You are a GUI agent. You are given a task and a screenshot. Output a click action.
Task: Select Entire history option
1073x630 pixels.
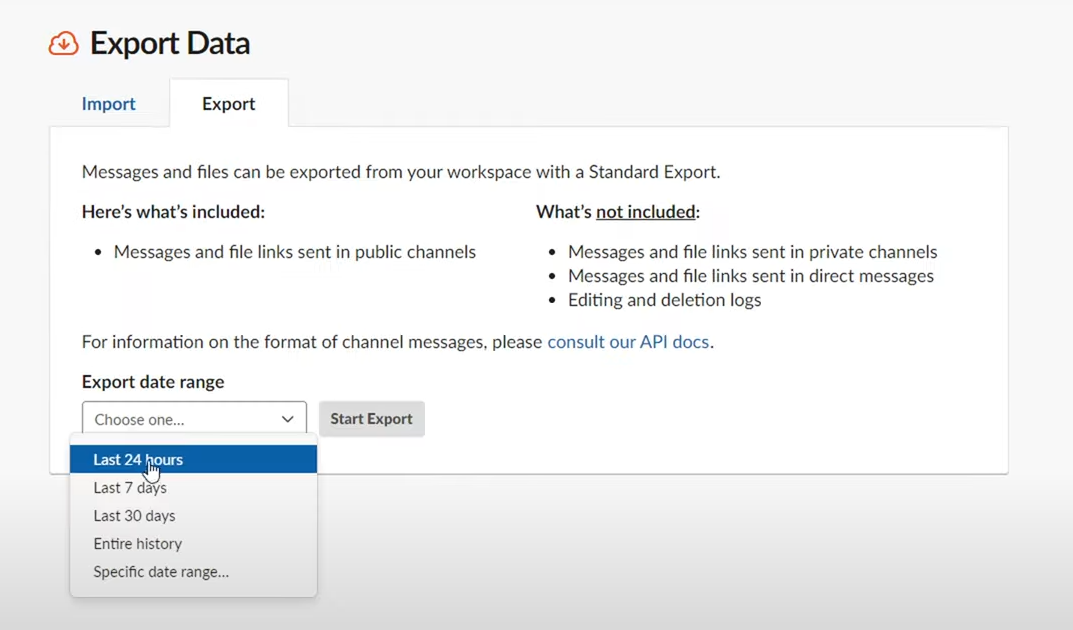[x=194, y=543]
